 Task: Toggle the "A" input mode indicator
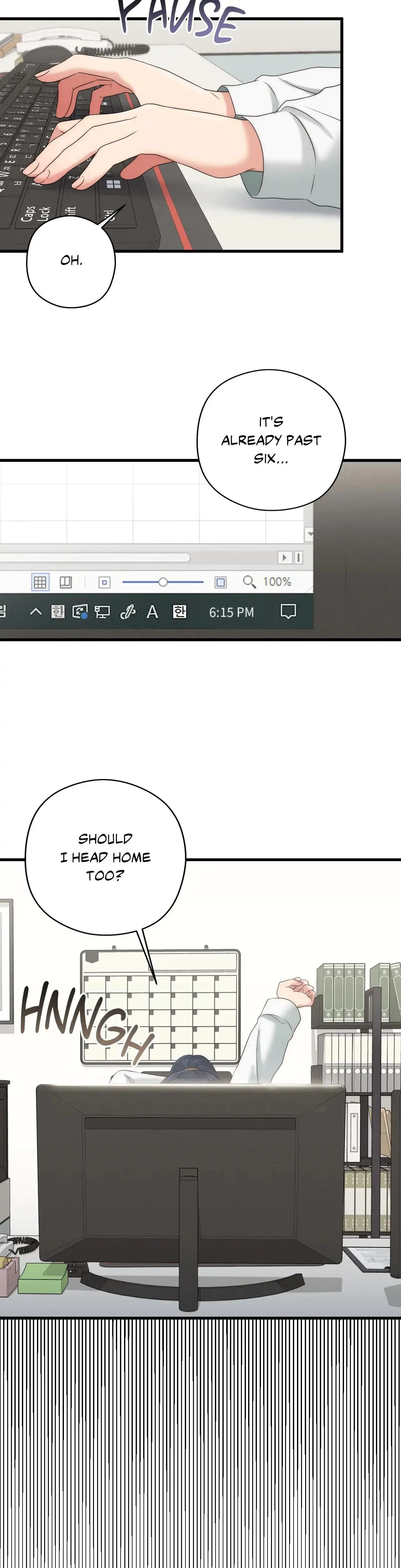pyautogui.click(x=152, y=612)
